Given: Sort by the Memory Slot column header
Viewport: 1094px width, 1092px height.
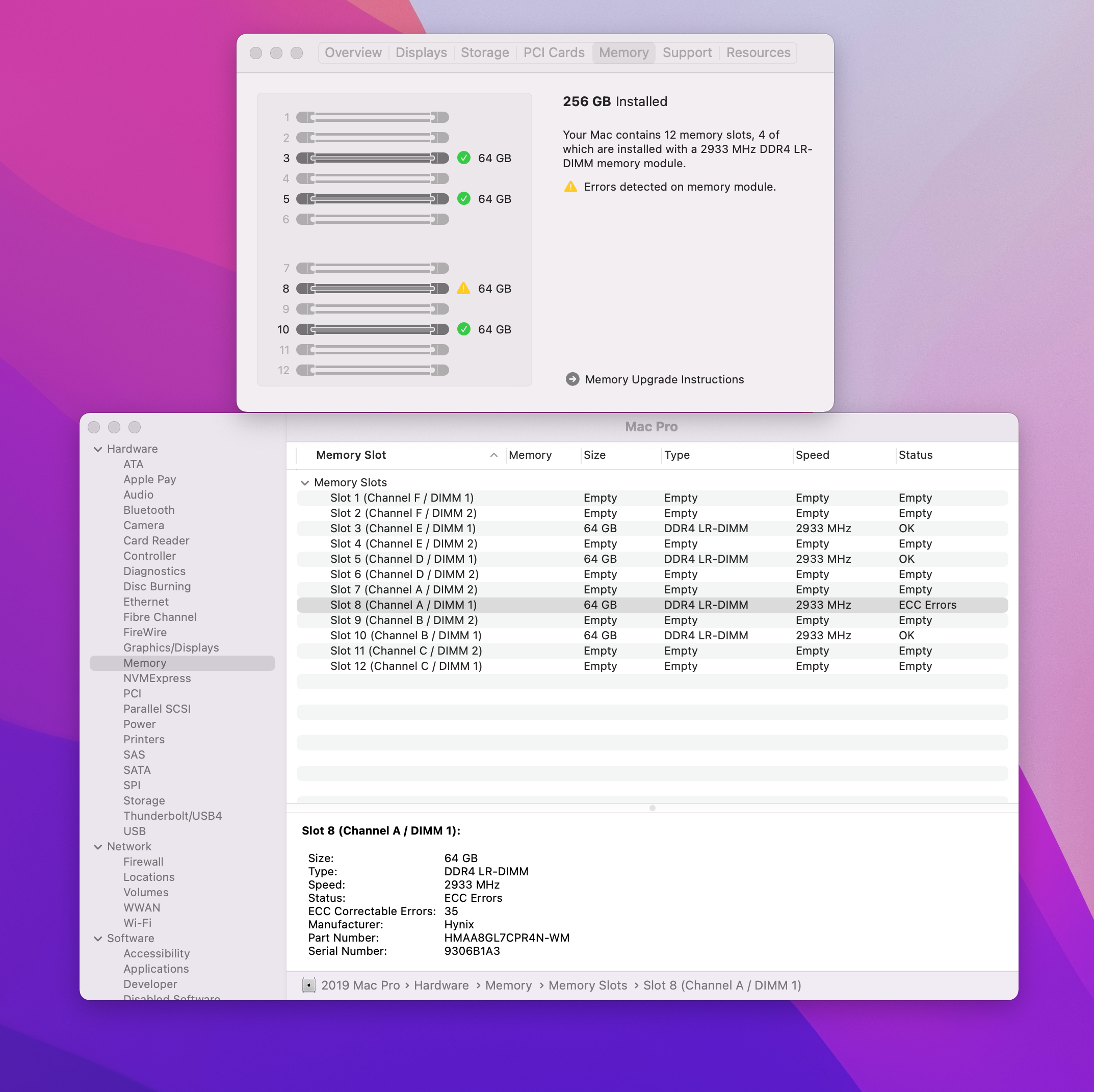Looking at the screenshot, I should pos(351,455).
